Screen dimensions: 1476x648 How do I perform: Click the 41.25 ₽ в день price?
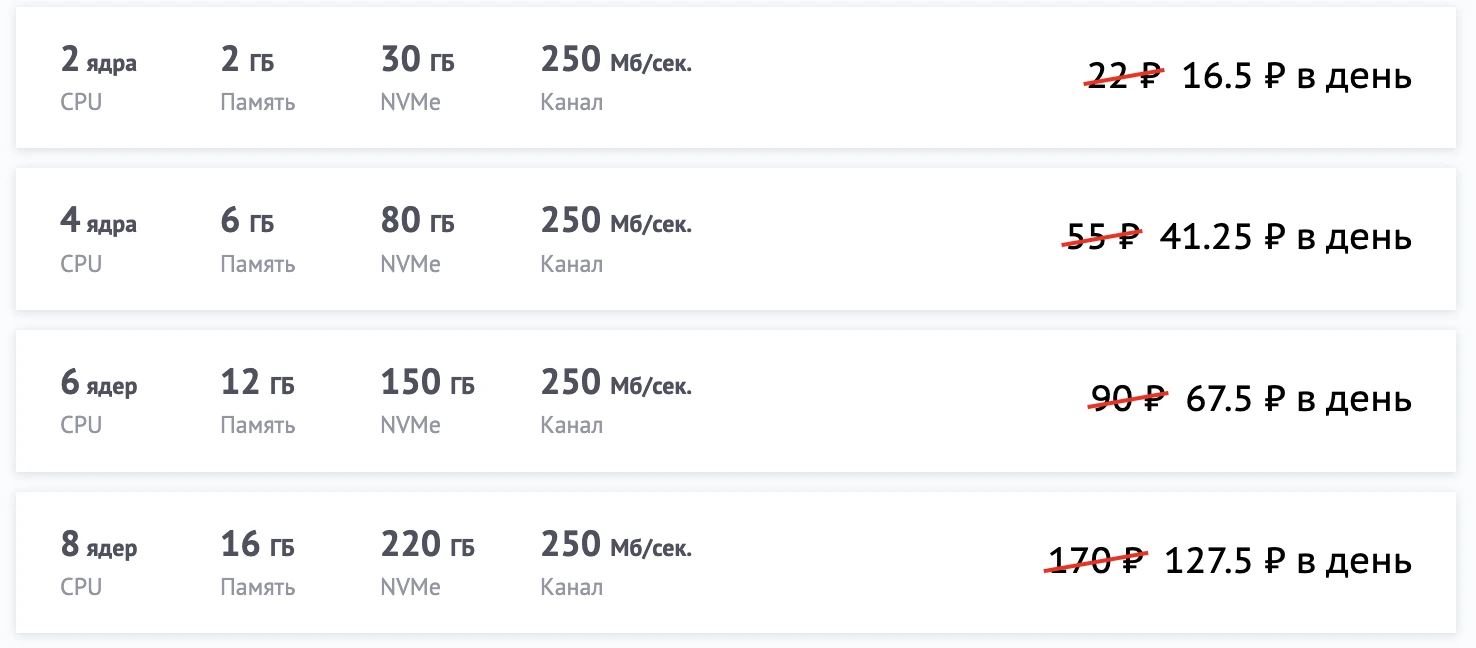click(1285, 237)
